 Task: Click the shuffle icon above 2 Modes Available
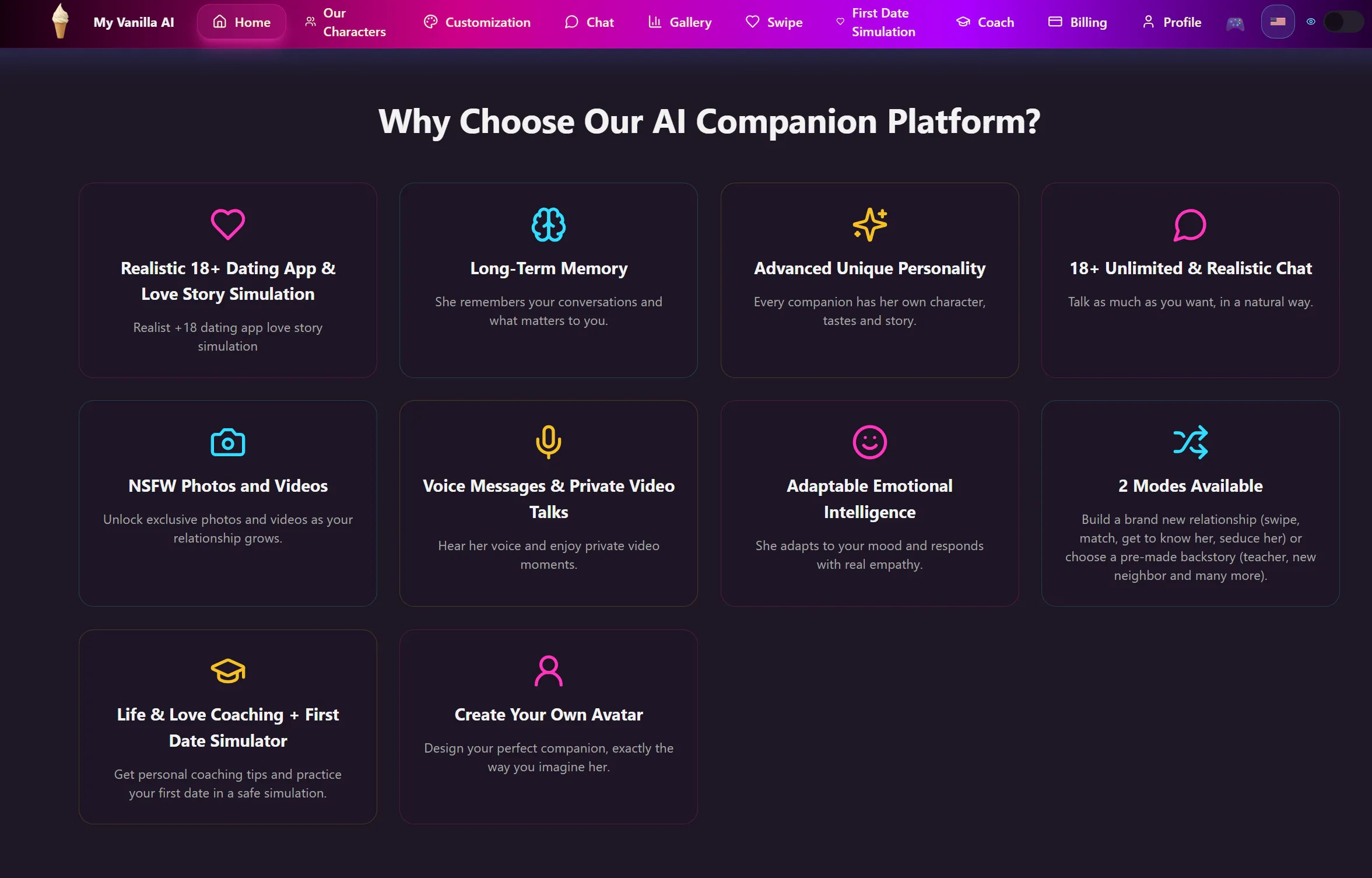pos(1190,442)
